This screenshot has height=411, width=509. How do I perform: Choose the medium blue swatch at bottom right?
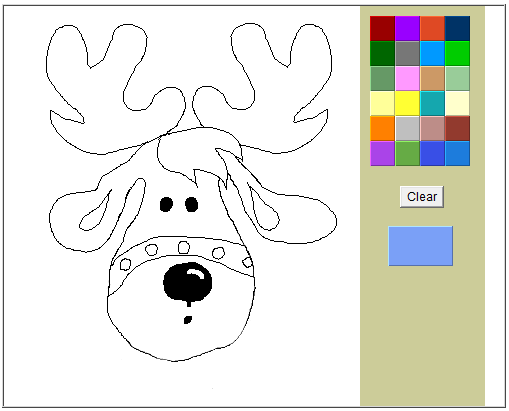pyautogui.click(x=457, y=153)
